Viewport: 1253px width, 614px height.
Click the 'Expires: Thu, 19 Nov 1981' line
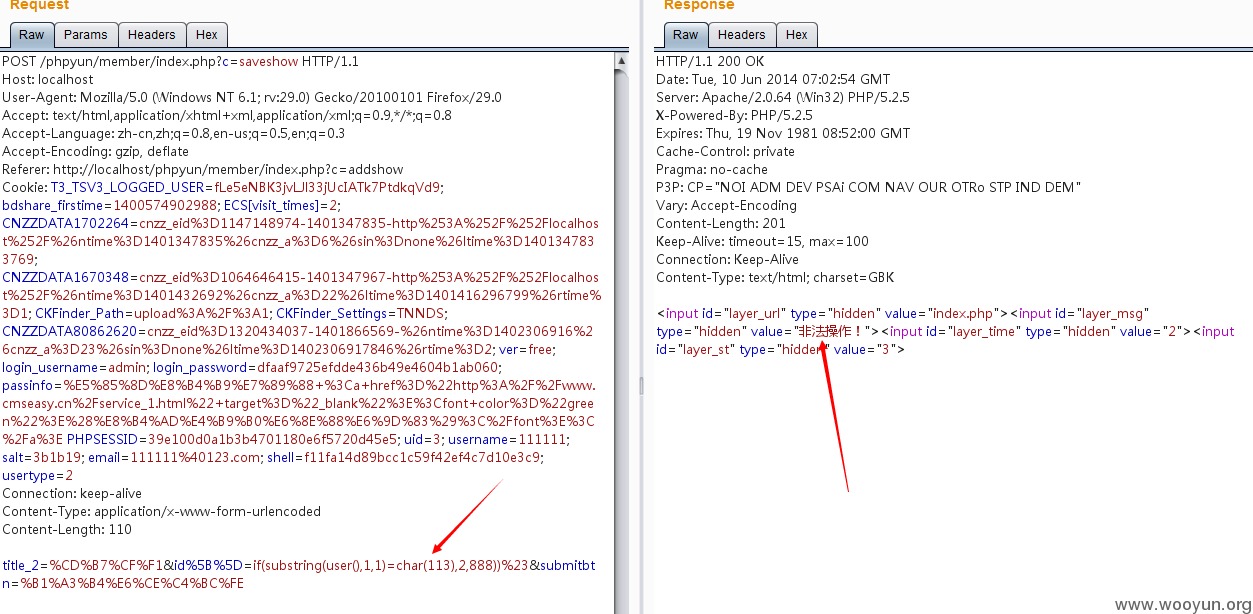[783, 133]
